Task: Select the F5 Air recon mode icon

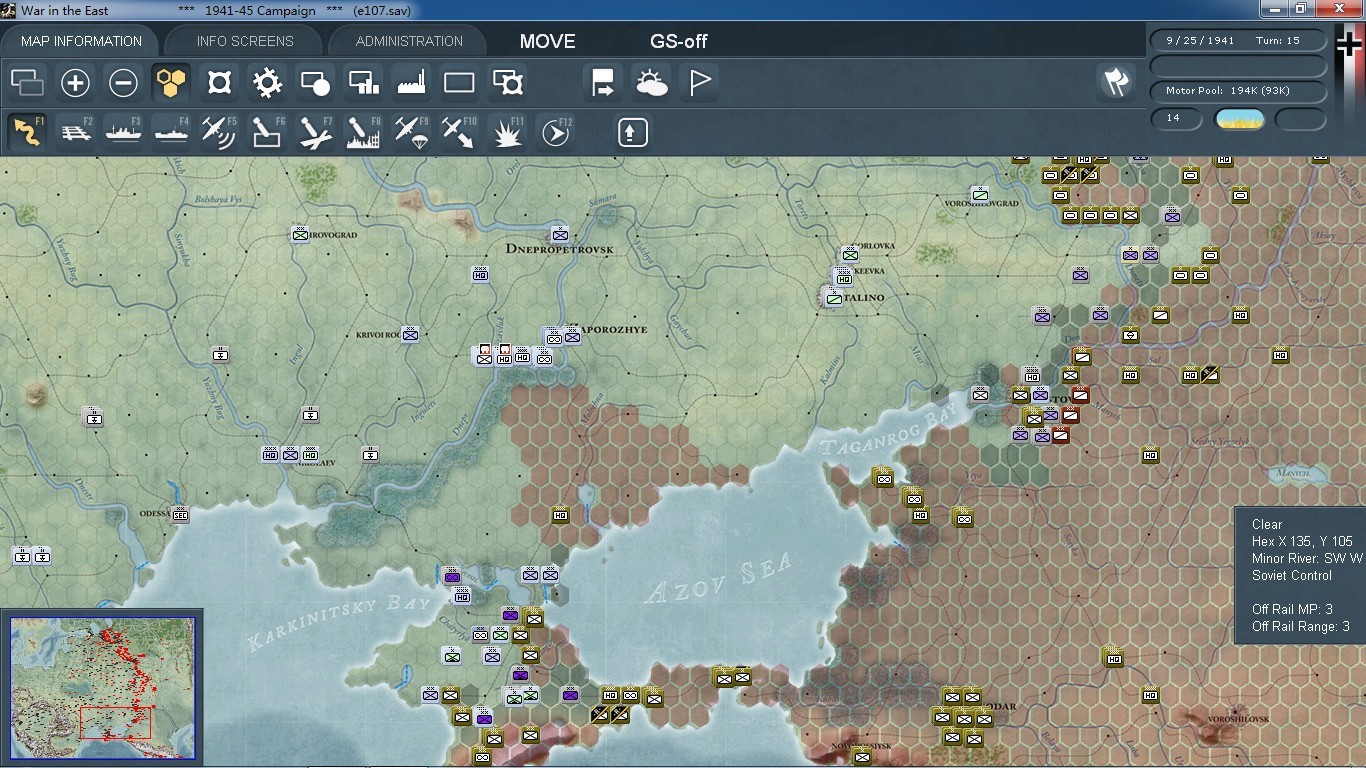Action: tap(219, 132)
